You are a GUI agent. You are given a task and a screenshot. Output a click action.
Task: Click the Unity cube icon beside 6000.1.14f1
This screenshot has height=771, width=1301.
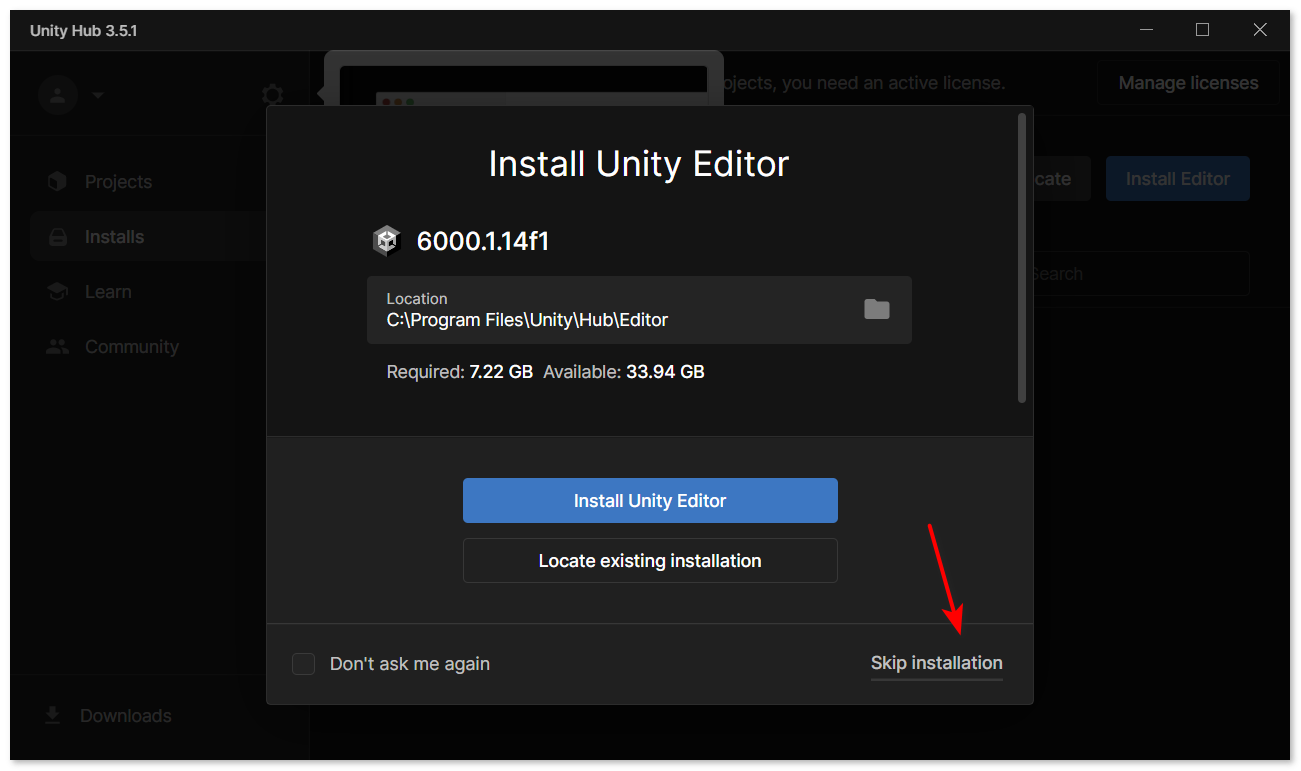(x=387, y=241)
